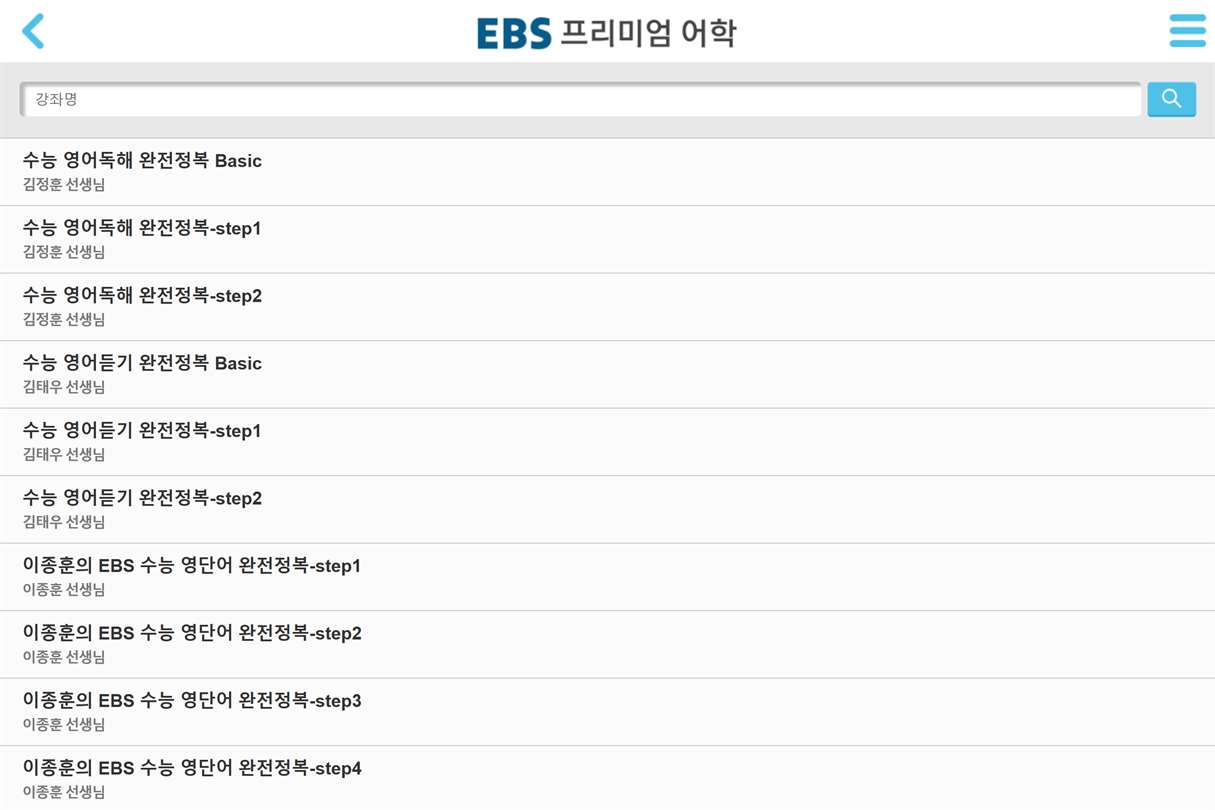The image size is (1215, 810).
Task: Open 이종훈의 EBS 수능 영단어 완전정복-step1
Action: tap(607, 577)
